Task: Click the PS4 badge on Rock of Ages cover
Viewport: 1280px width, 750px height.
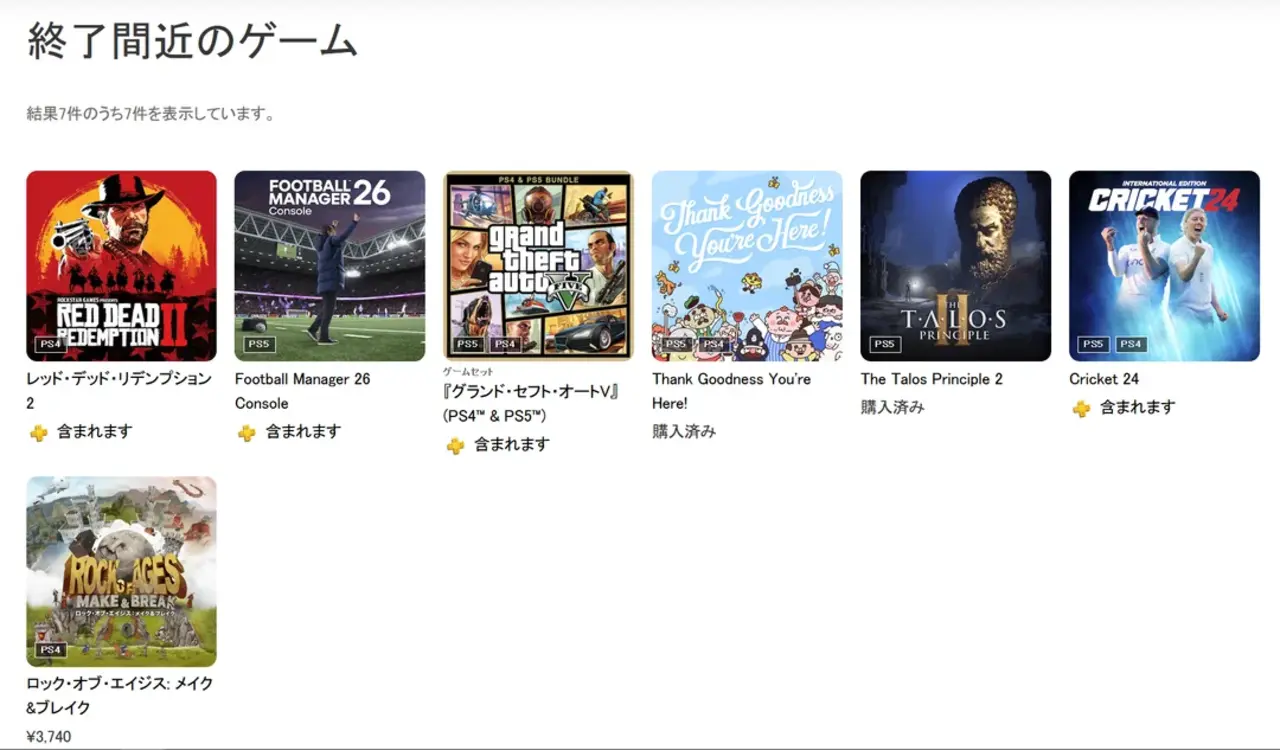Action: click(x=51, y=650)
